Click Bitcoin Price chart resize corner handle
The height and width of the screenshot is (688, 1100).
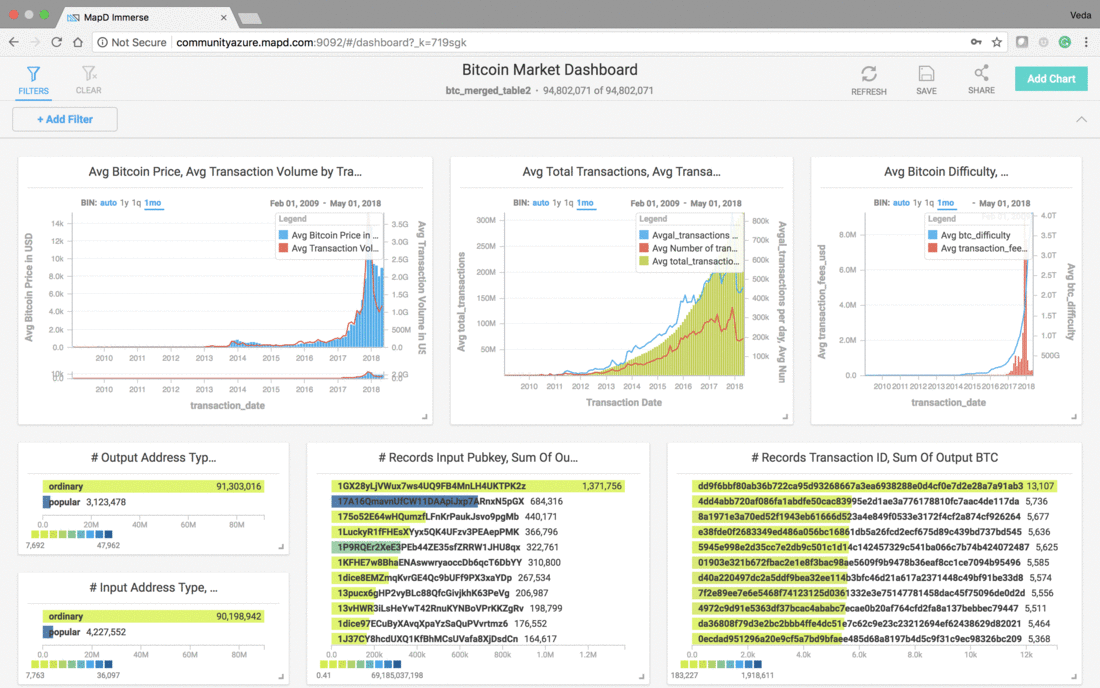click(424, 417)
